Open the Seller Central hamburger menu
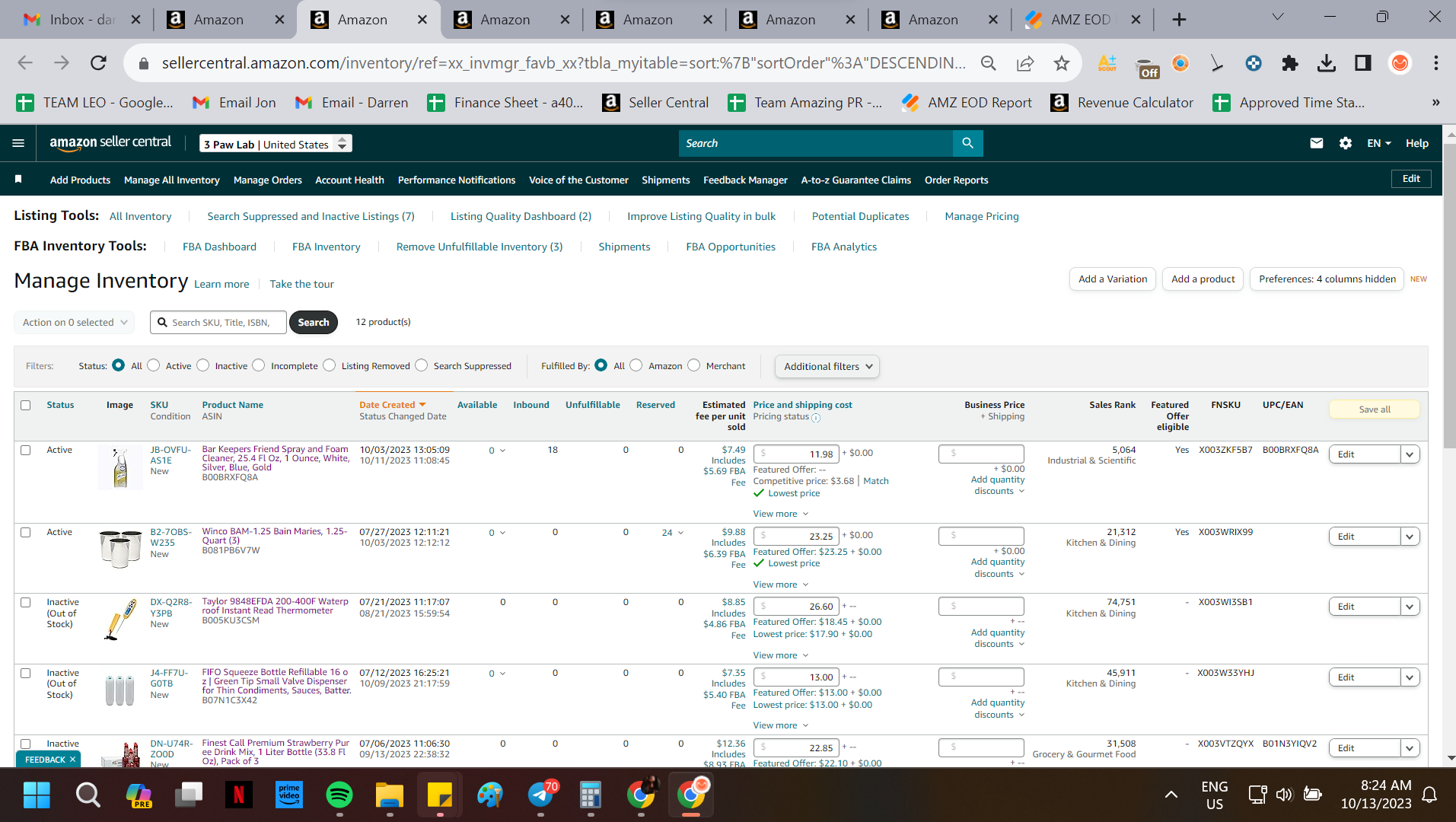1456x822 pixels. click(x=18, y=143)
